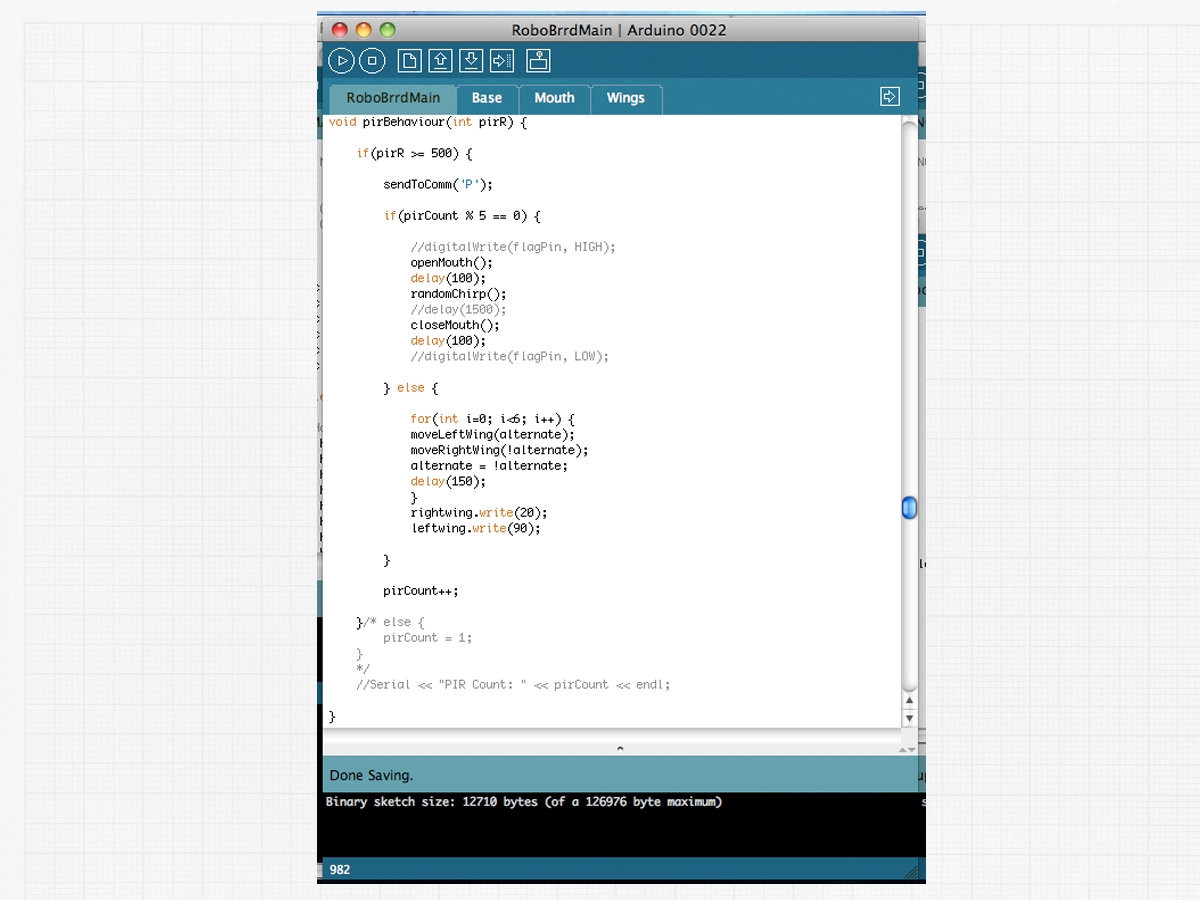Click the '//digitalWrite(flagPin, LOW);' comment
Viewport: 1200px width, 900px height.
[x=509, y=356]
